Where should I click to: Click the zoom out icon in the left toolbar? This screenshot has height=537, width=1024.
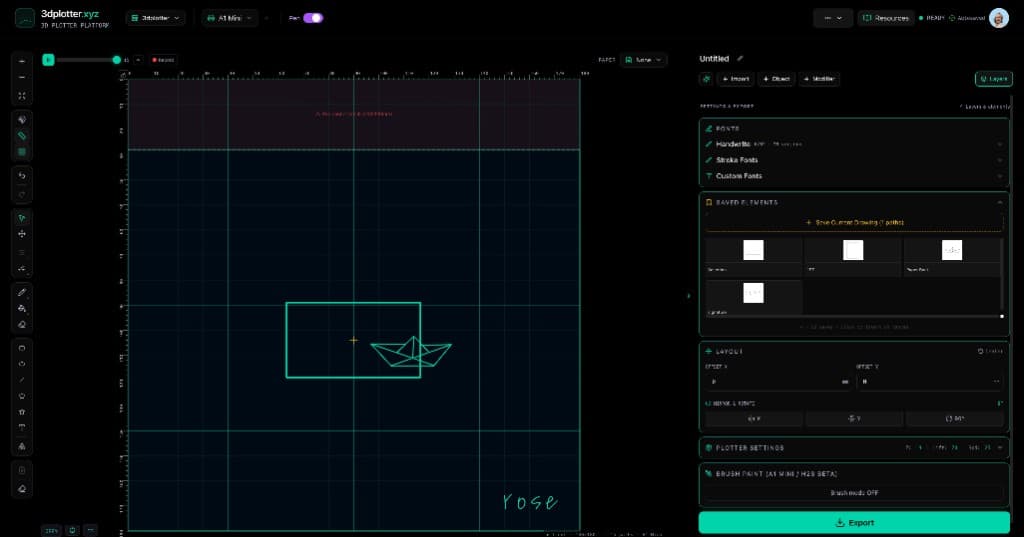(22, 77)
